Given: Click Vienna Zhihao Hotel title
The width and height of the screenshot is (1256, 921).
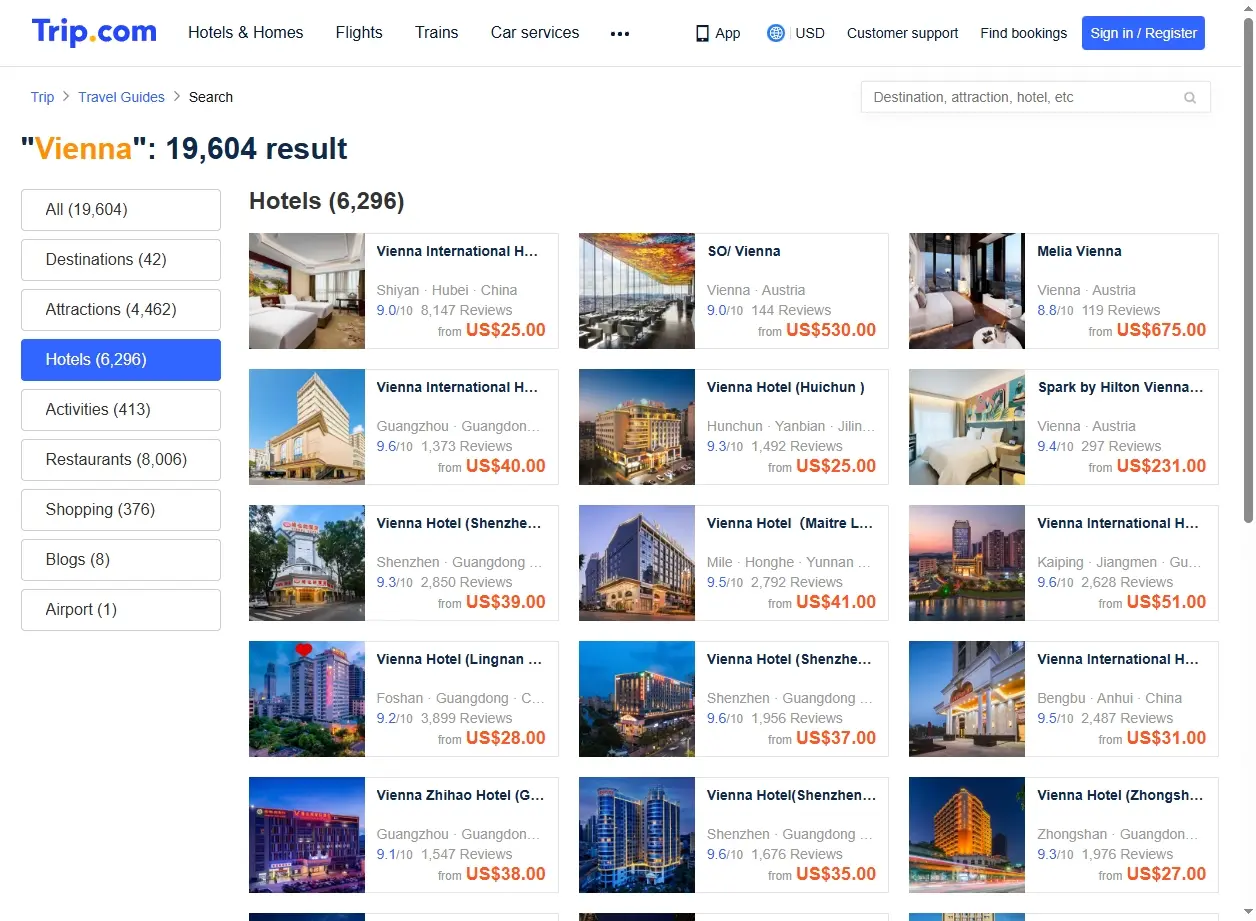Looking at the screenshot, I should (x=461, y=796).
